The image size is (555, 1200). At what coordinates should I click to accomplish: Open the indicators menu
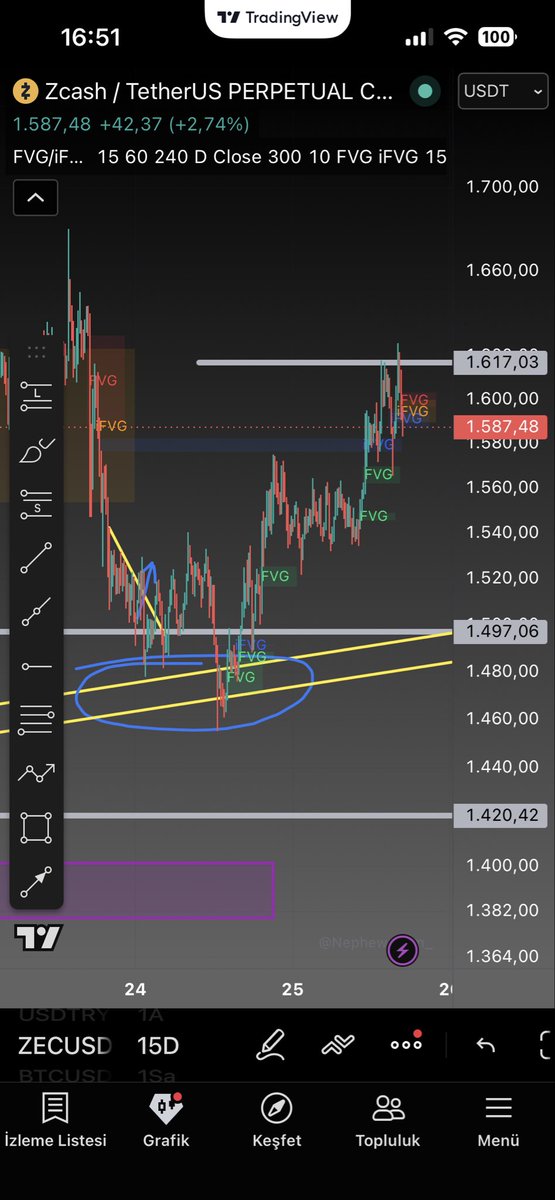(x=338, y=1046)
